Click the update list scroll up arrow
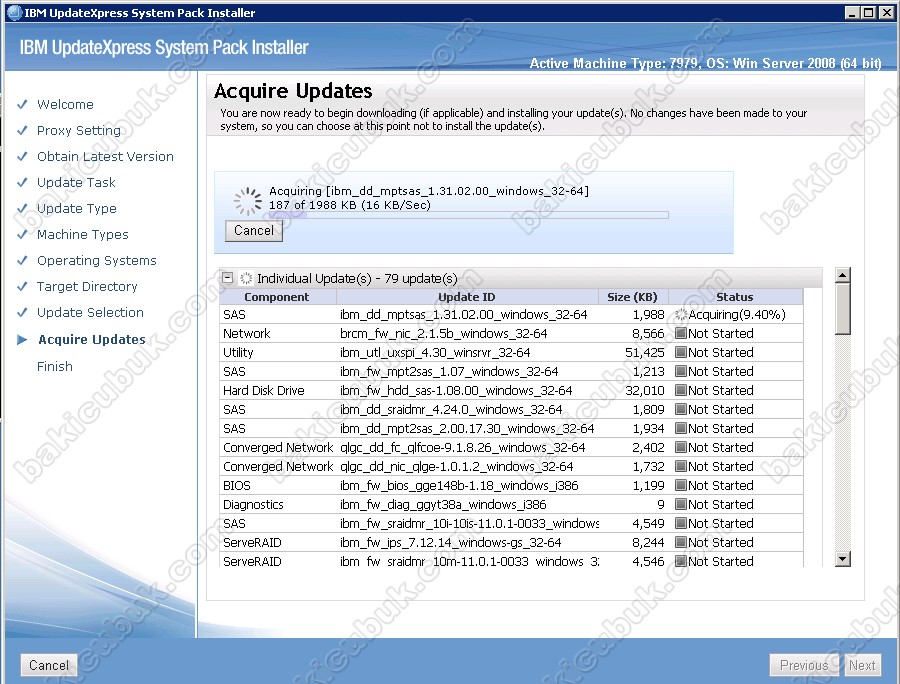 842,275
